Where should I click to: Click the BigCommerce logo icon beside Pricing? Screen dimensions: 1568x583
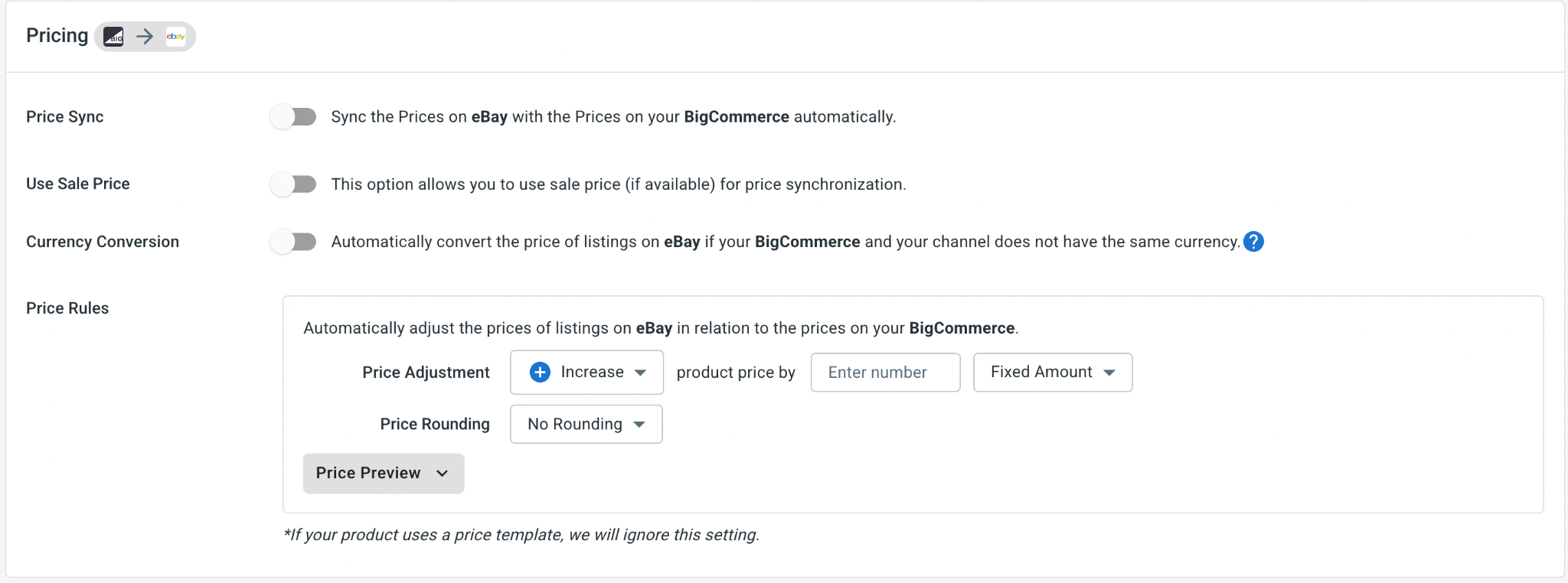click(x=113, y=37)
